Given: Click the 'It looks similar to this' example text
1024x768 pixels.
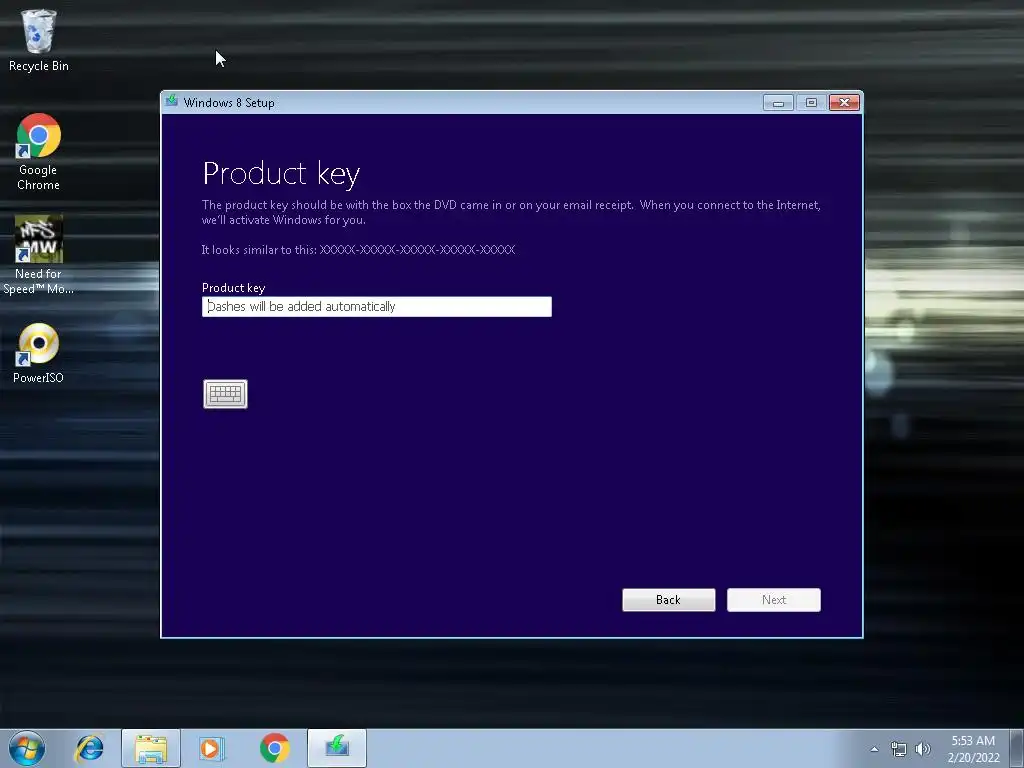Looking at the screenshot, I should coord(358,249).
